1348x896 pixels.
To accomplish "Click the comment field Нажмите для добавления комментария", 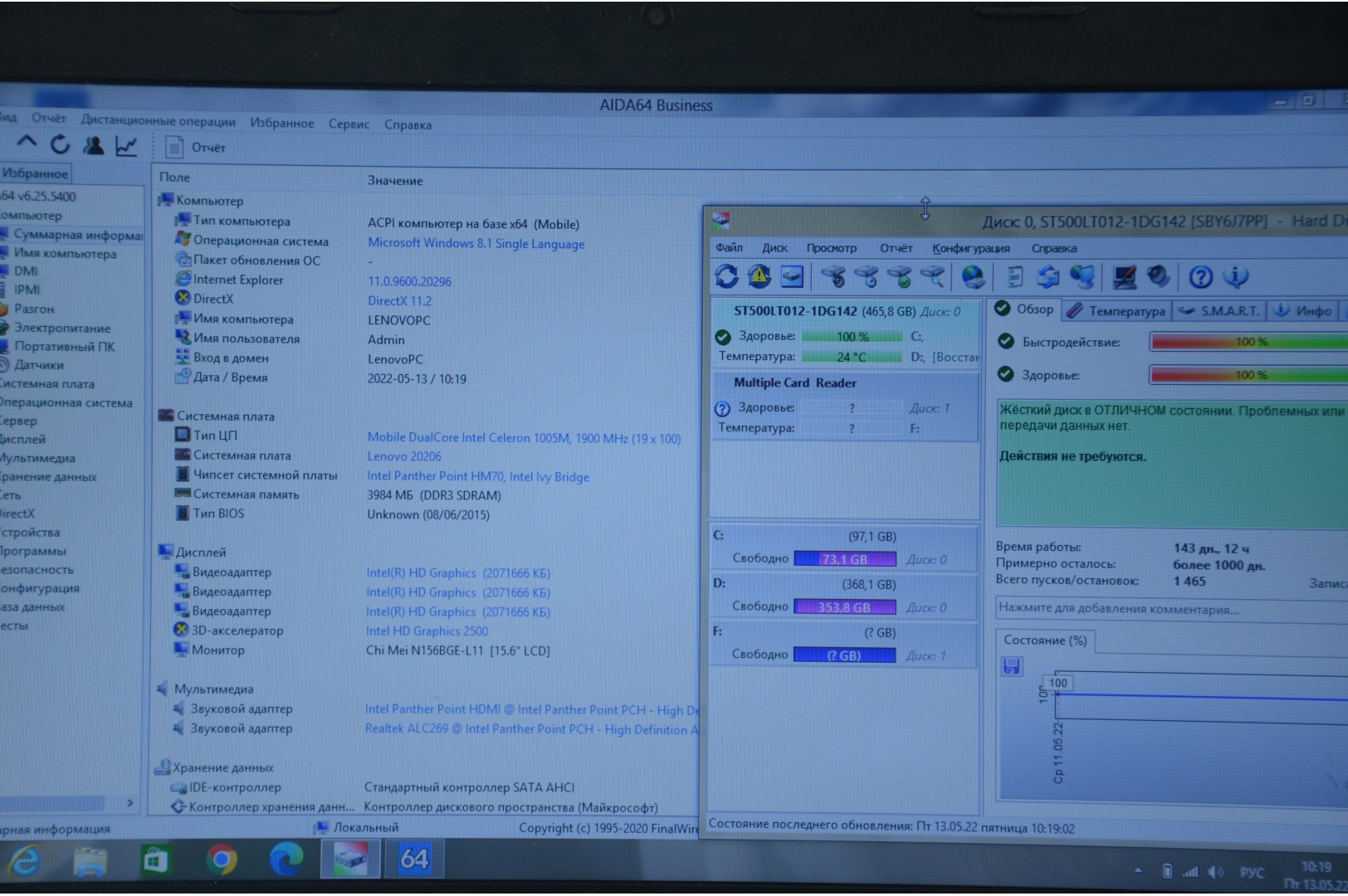I will [x=1171, y=608].
